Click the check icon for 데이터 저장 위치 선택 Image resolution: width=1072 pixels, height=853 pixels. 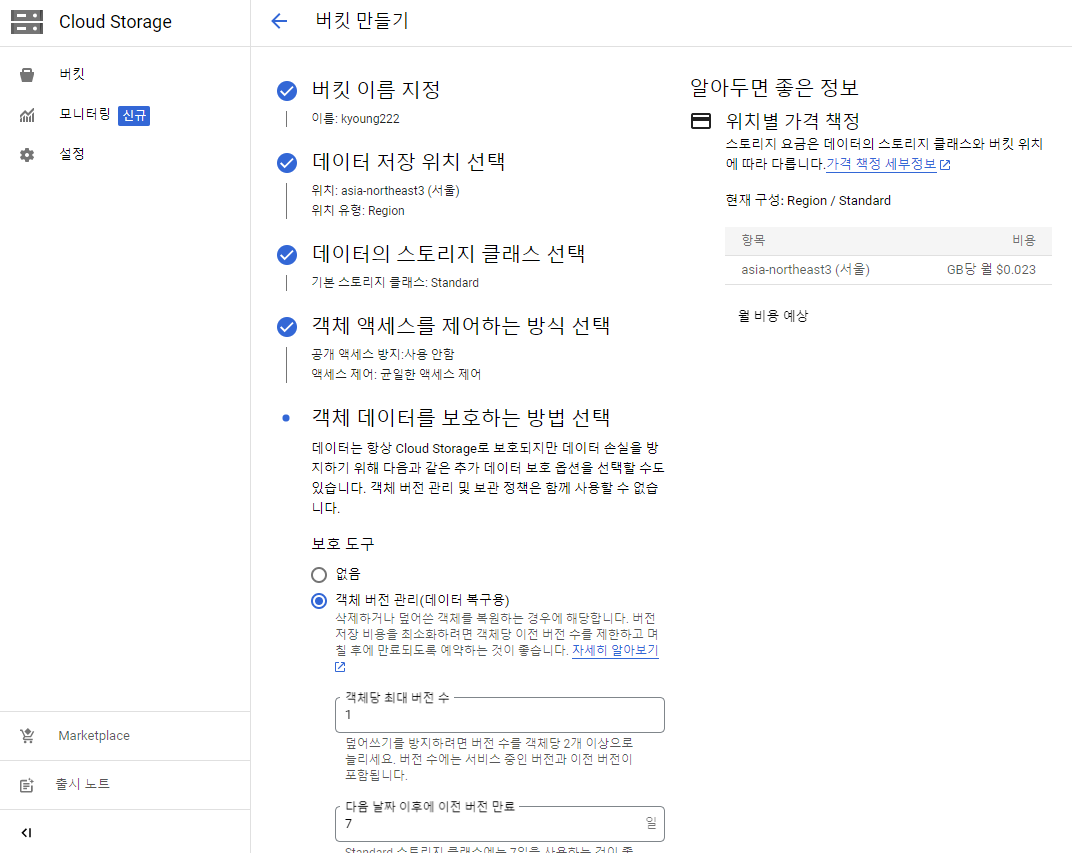coord(286,163)
